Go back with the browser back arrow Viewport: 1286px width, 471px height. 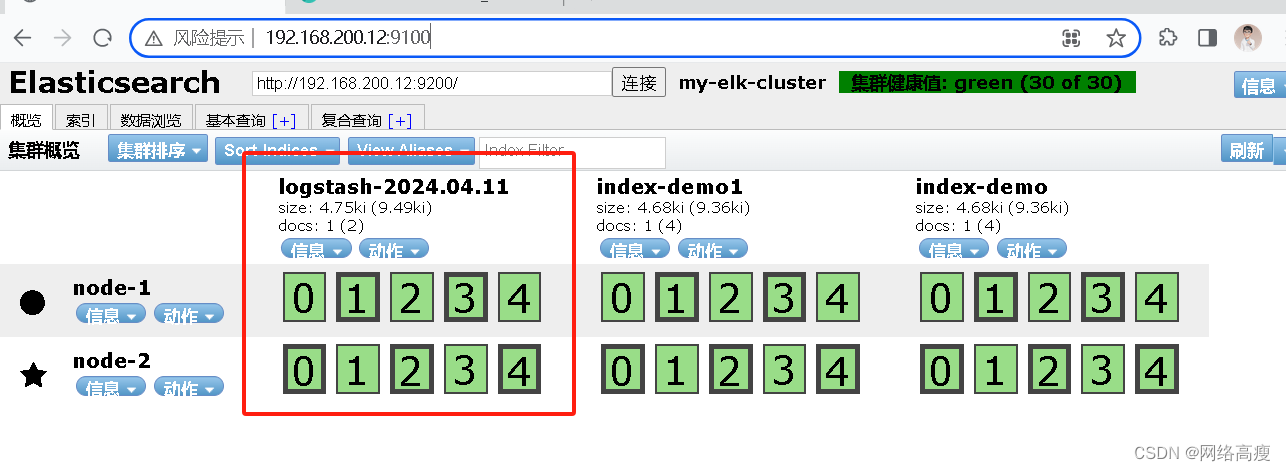(22, 39)
